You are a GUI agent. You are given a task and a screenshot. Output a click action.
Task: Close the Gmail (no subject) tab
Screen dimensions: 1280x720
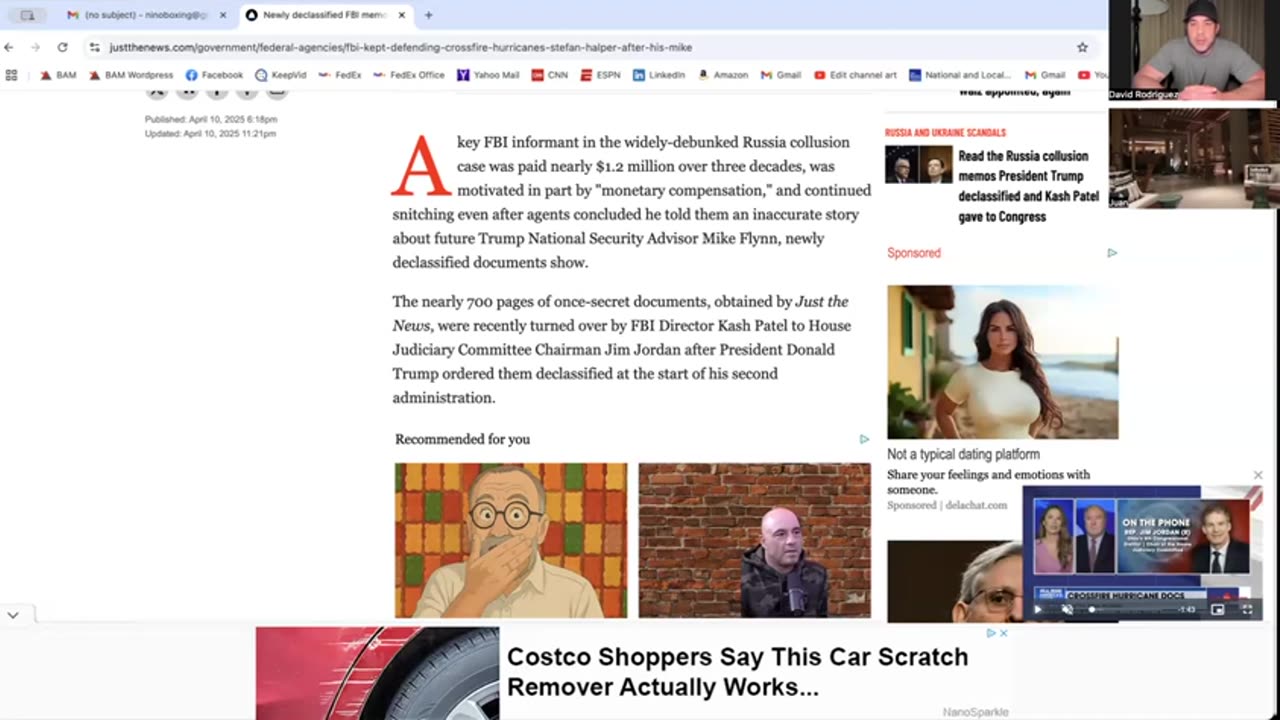point(222,15)
